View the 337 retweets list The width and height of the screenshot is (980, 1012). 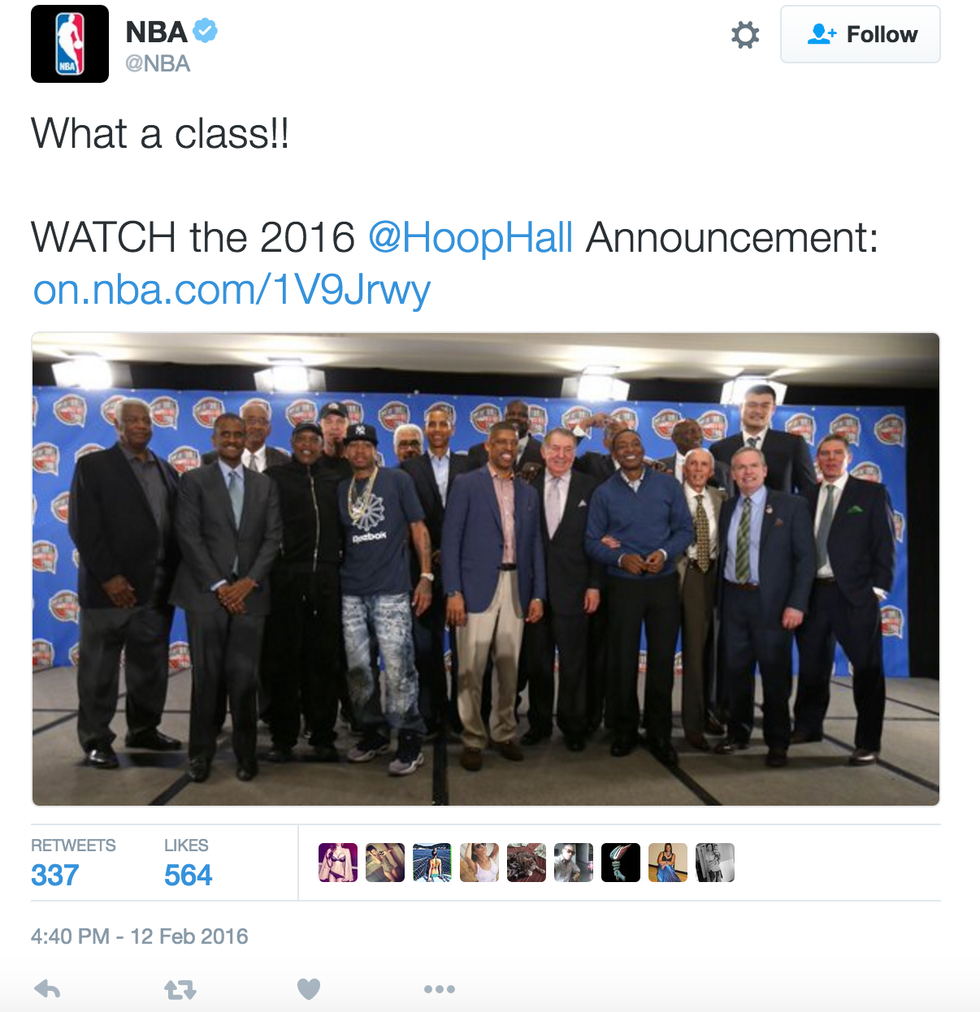tap(73, 863)
